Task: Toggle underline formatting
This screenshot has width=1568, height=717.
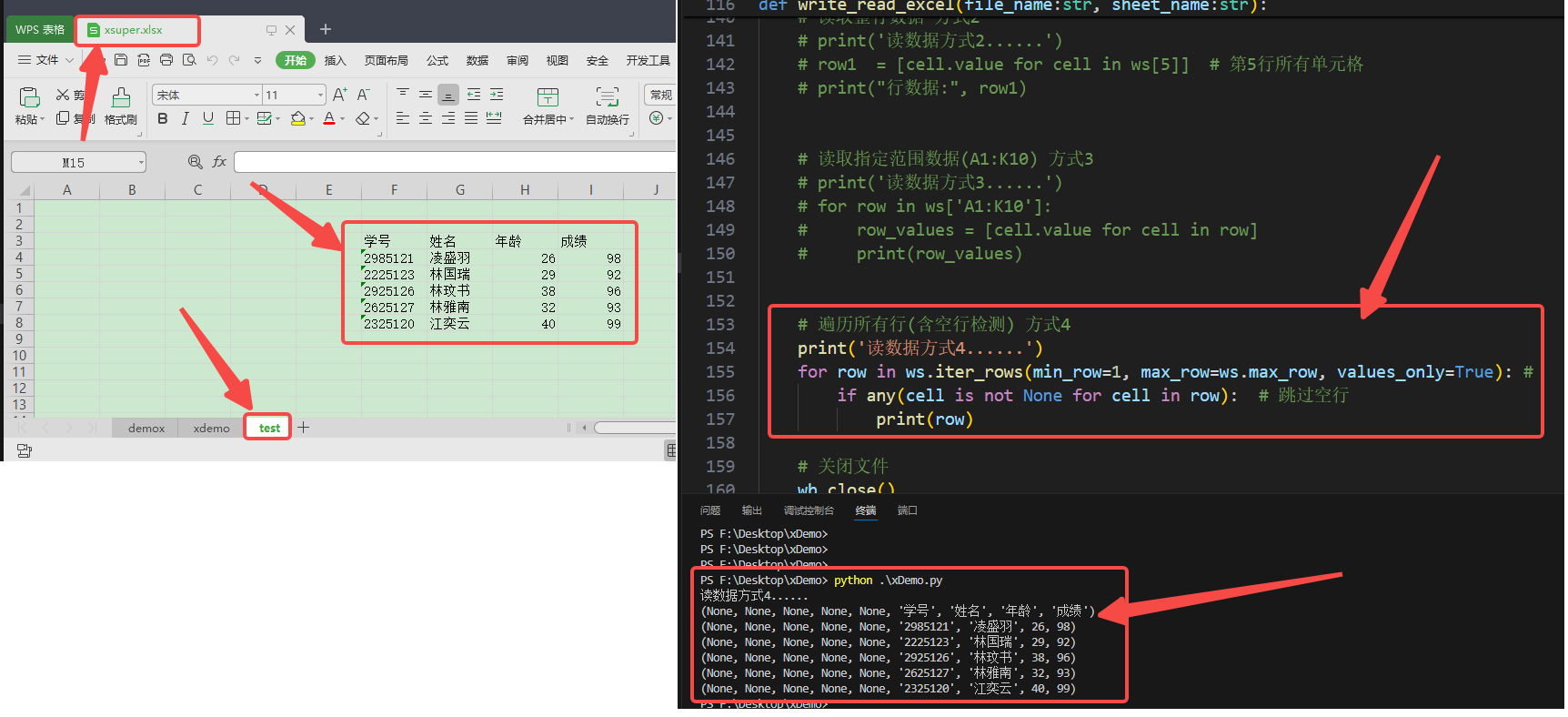Action: coord(208,118)
